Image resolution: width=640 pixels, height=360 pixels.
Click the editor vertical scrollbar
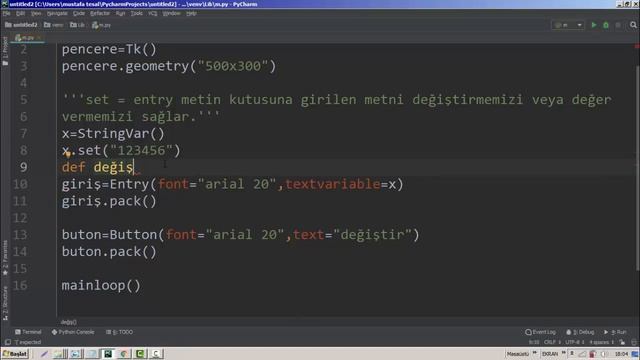pyautogui.click(x=637, y=167)
